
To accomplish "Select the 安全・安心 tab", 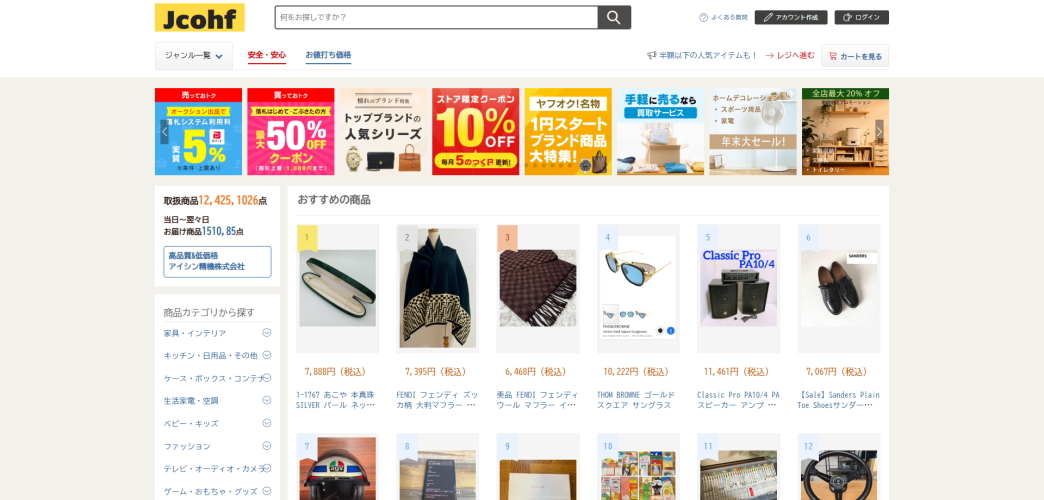I will click(266, 55).
